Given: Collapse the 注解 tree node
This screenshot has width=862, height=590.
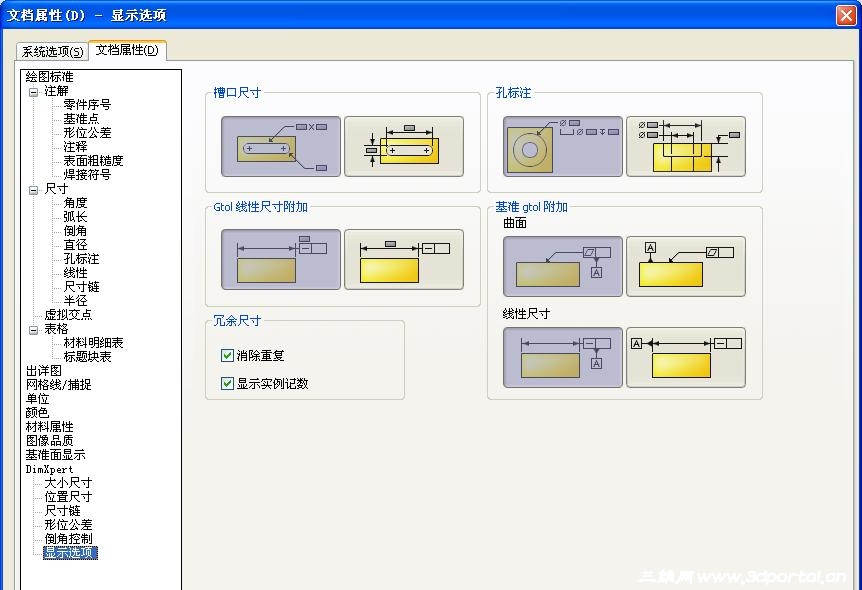Looking at the screenshot, I should pyautogui.click(x=34, y=92).
